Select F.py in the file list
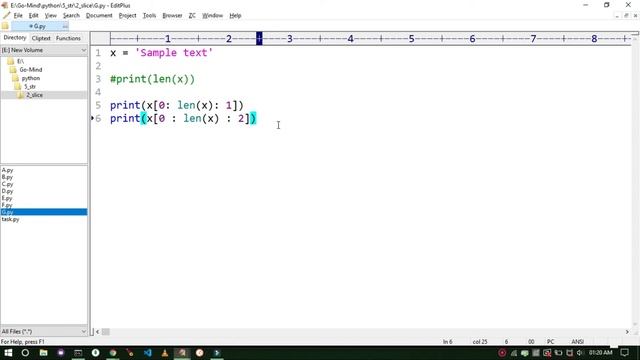This screenshot has width=640, height=360. click(x=7, y=205)
